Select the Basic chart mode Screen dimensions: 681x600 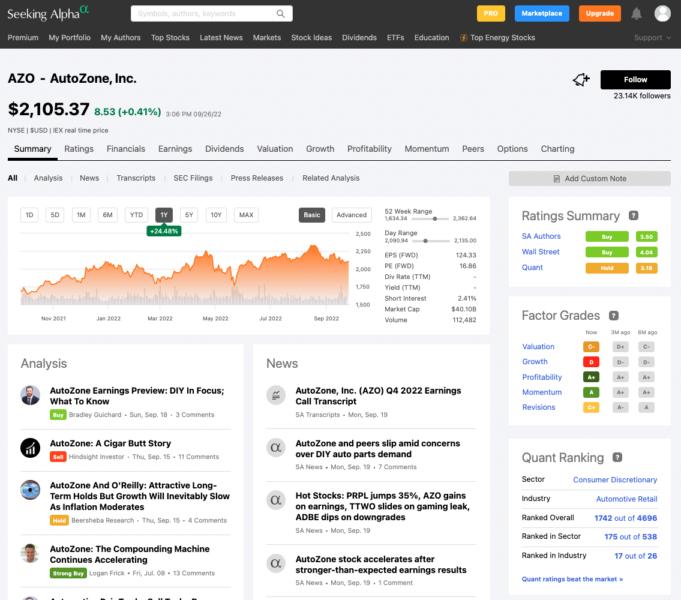(312, 215)
